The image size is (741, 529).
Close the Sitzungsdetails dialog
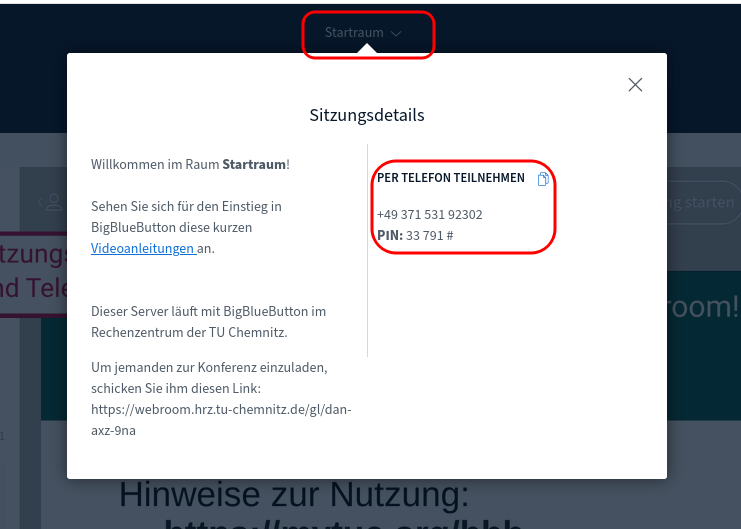635,85
